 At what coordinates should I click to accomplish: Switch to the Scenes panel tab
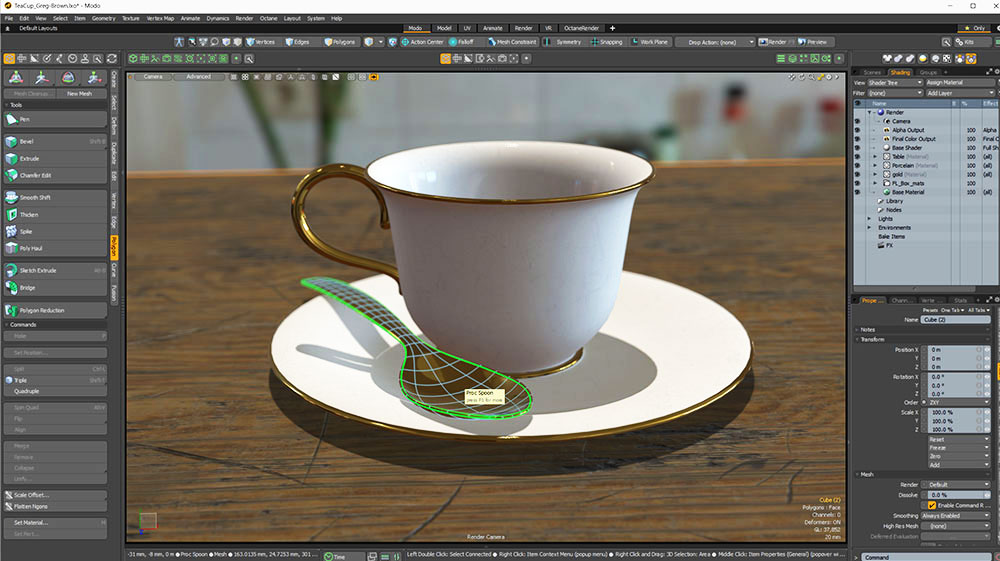(871, 73)
